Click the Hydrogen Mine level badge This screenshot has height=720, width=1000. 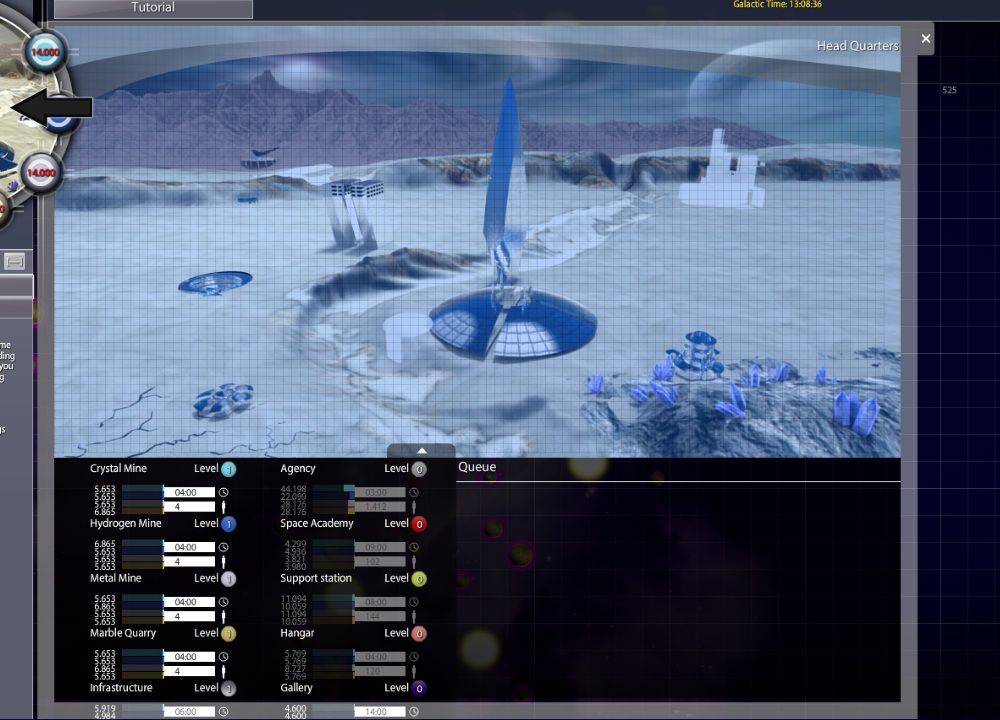click(228, 524)
